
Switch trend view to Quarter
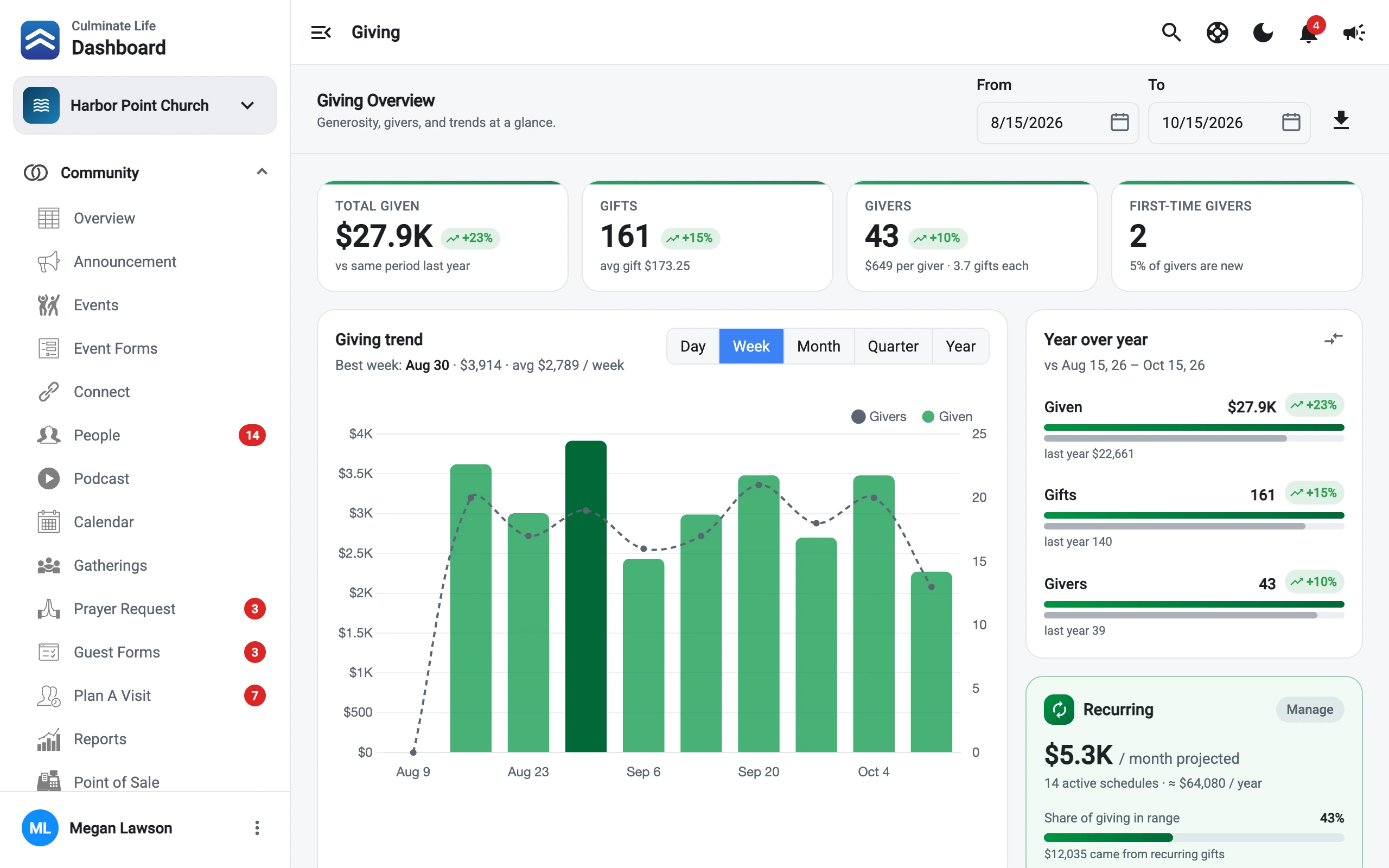tap(893, 346)
